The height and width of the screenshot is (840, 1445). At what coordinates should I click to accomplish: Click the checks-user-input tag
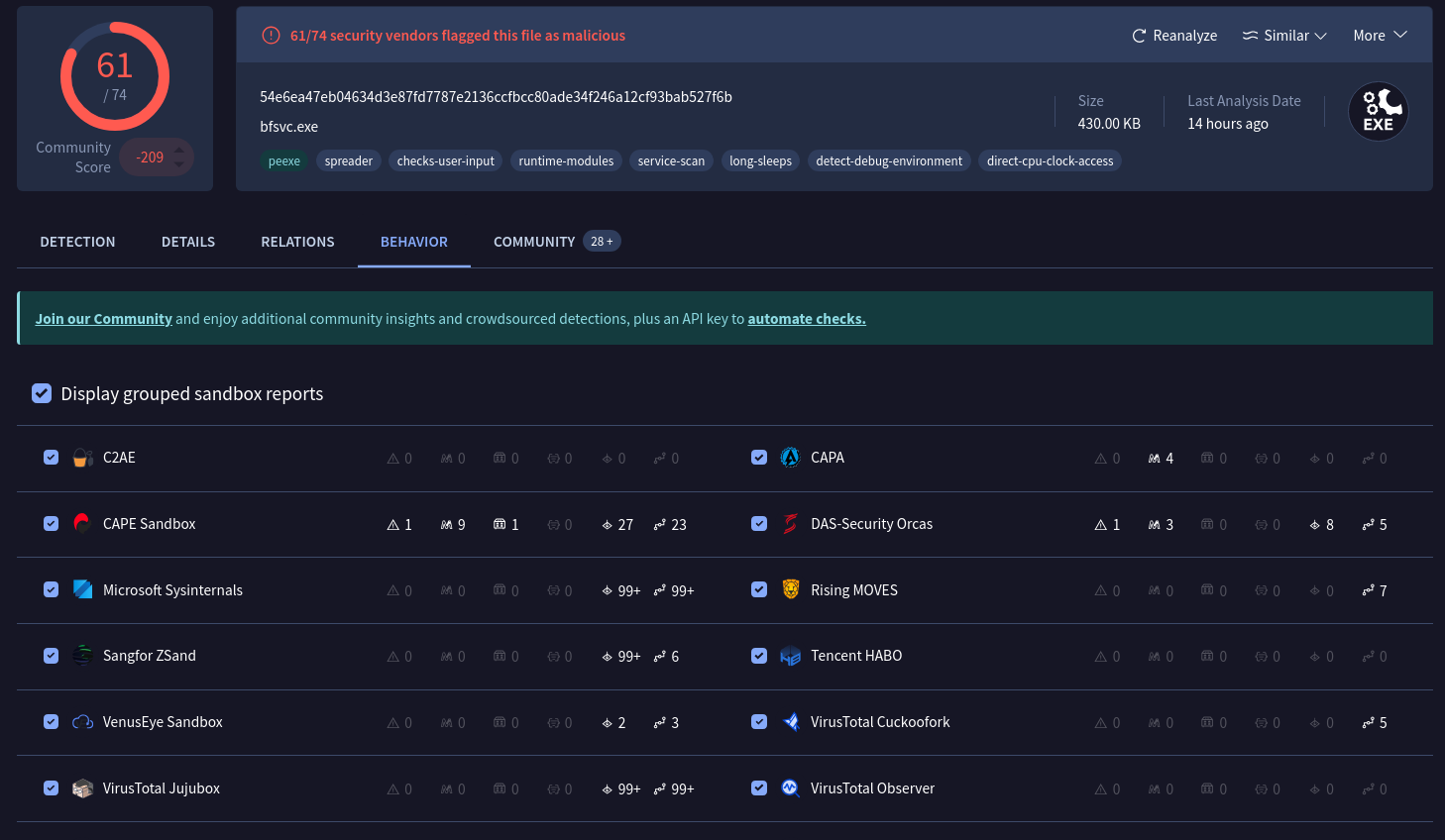tap(446, 160)
